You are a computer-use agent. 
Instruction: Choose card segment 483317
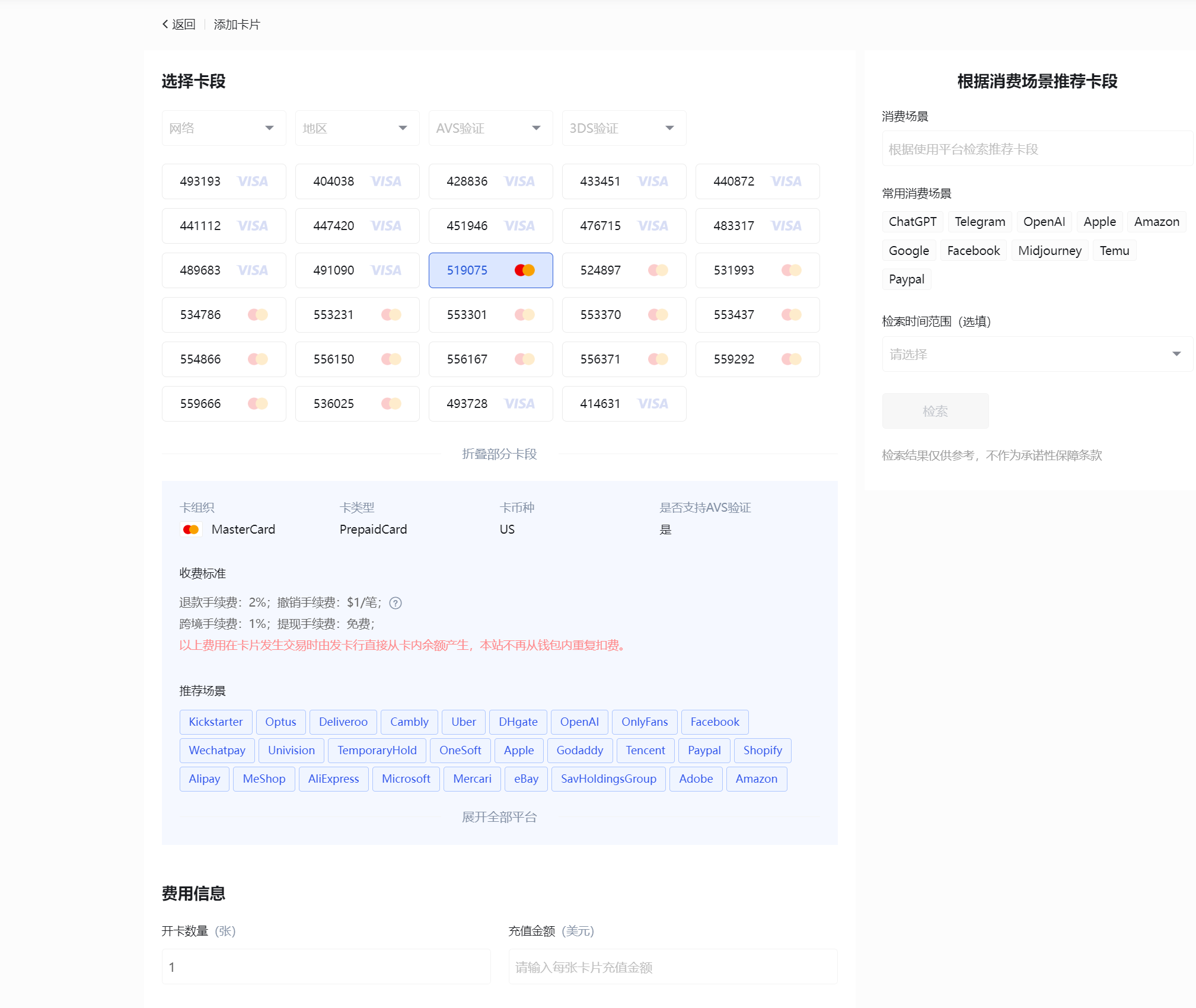point(757,226)
